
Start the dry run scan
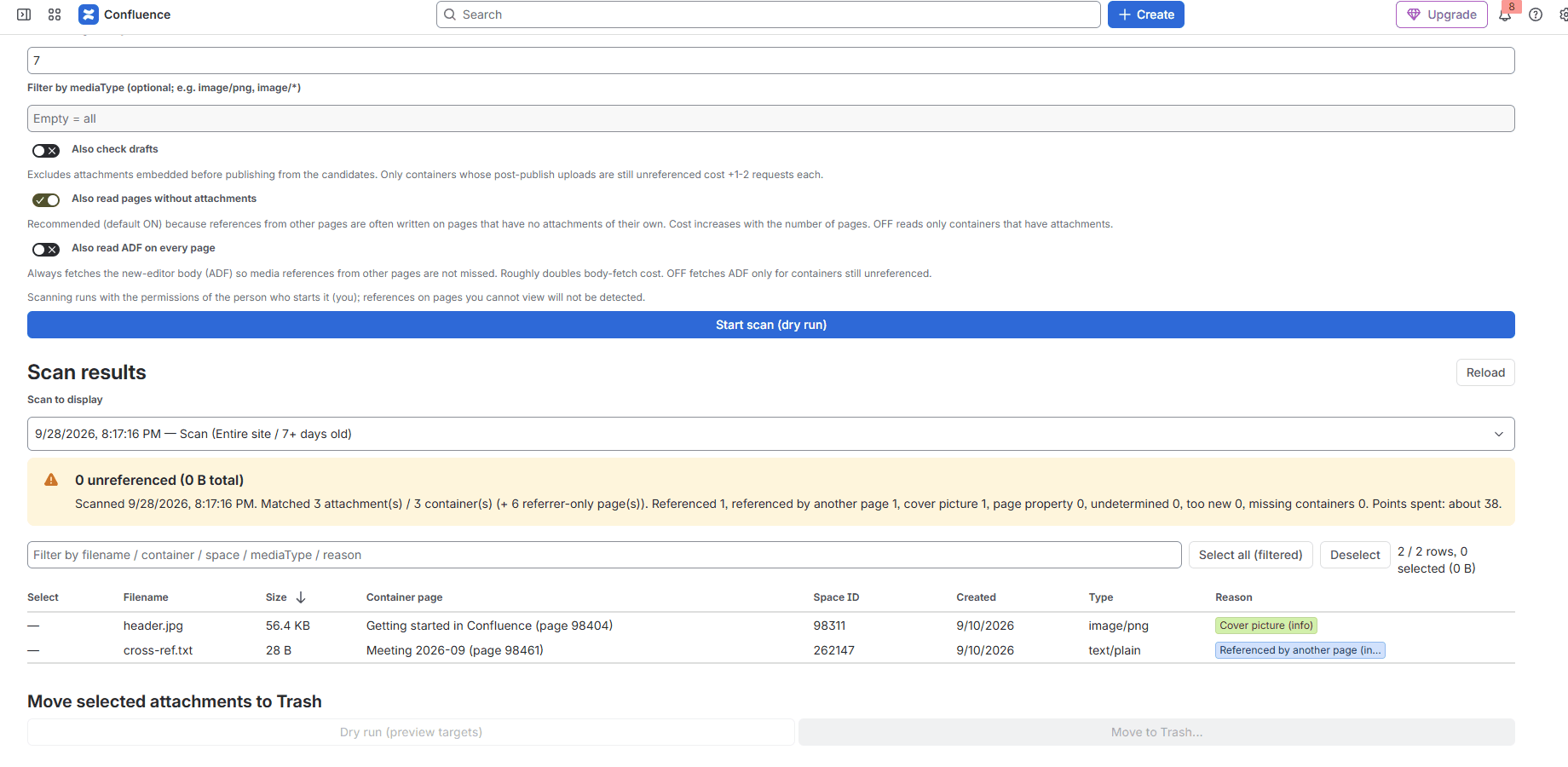771,325
